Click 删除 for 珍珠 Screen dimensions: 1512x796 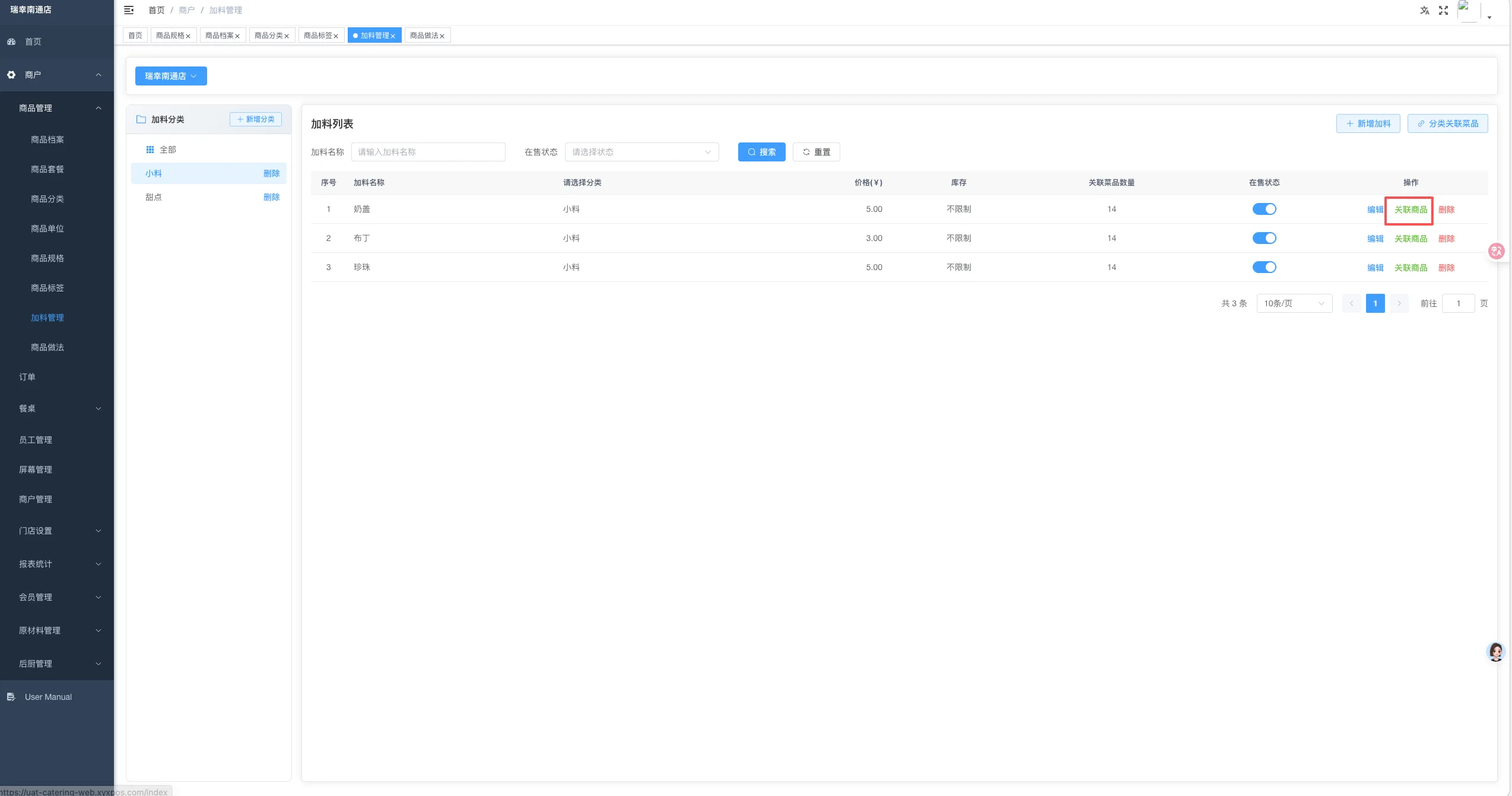point(1446,268)
